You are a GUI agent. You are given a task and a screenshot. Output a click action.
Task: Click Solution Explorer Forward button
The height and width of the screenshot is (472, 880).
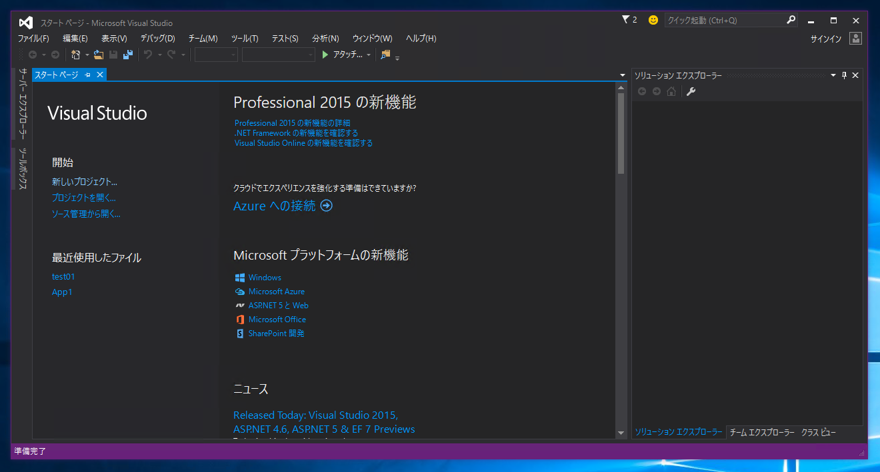click(x=657, y=91)
